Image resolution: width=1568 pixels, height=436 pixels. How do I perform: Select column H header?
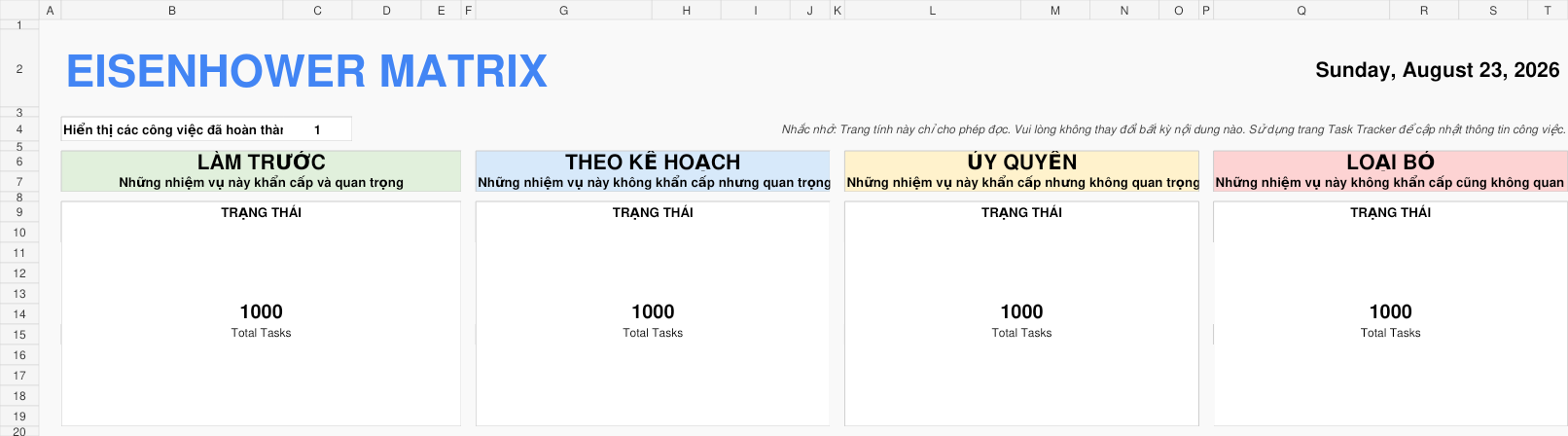click(686, 10)
